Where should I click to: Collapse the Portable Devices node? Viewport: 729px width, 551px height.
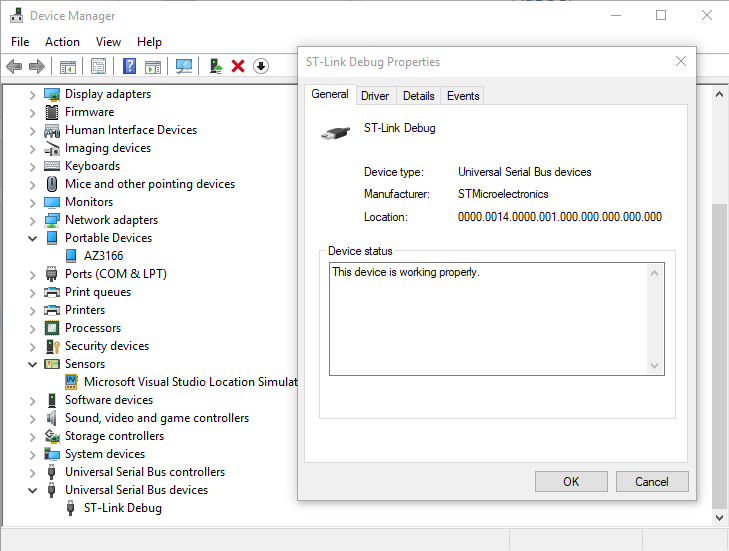(x=33, y=239)
